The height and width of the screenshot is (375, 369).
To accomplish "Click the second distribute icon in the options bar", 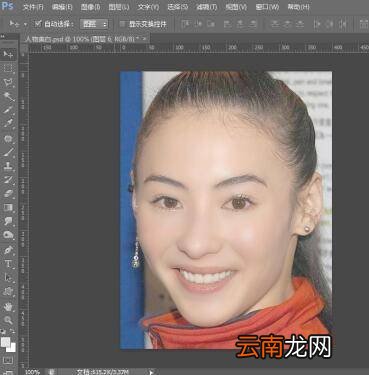I will (x=288, y=24).
